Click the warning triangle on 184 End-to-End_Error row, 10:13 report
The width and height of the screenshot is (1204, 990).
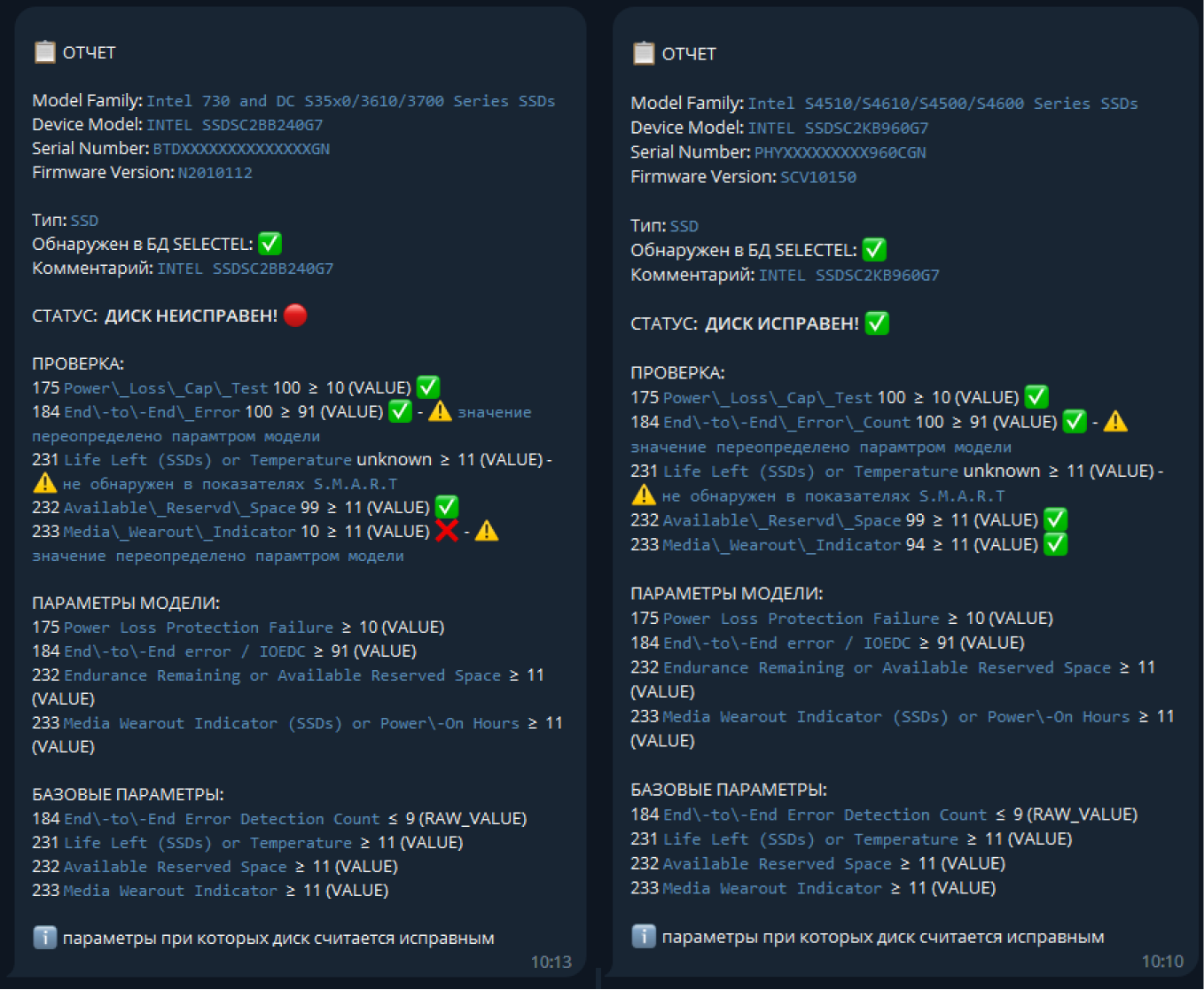pyautogui.click(x=440, y=411)
